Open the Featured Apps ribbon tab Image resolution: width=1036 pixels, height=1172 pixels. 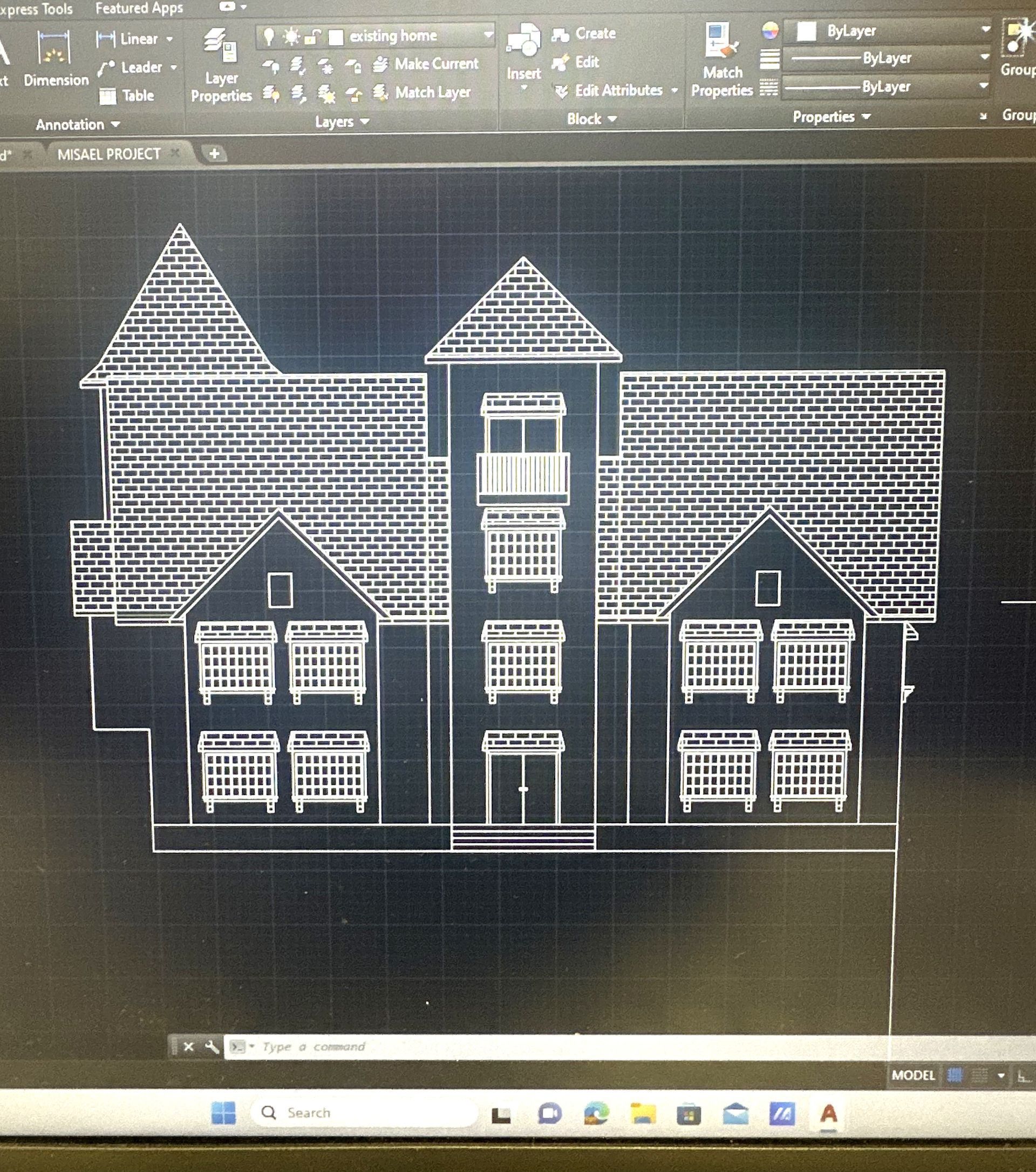coord(139,8)
